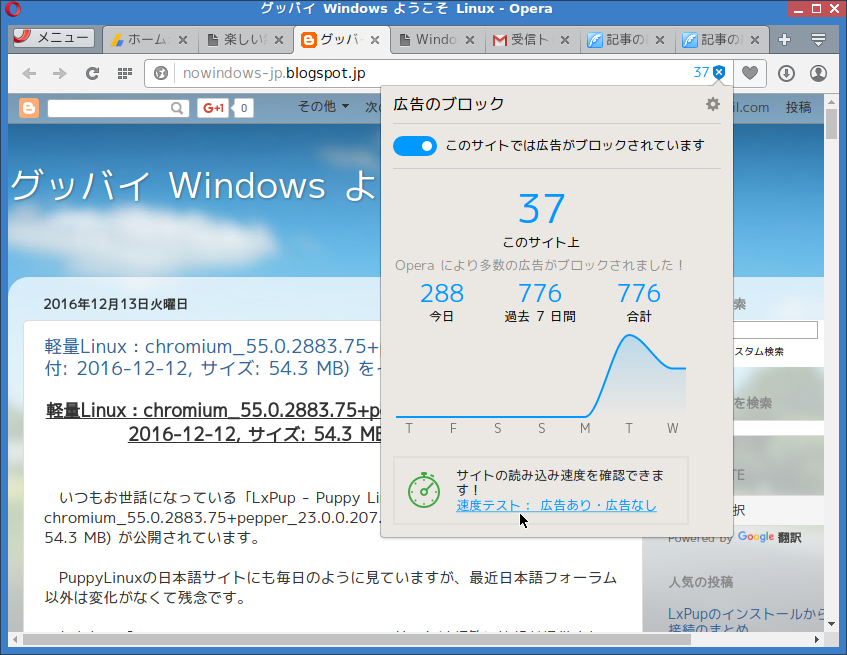Open the Speed Dial grid icon
This screenshot has height=655, width=847.
(x=125, y=73)
